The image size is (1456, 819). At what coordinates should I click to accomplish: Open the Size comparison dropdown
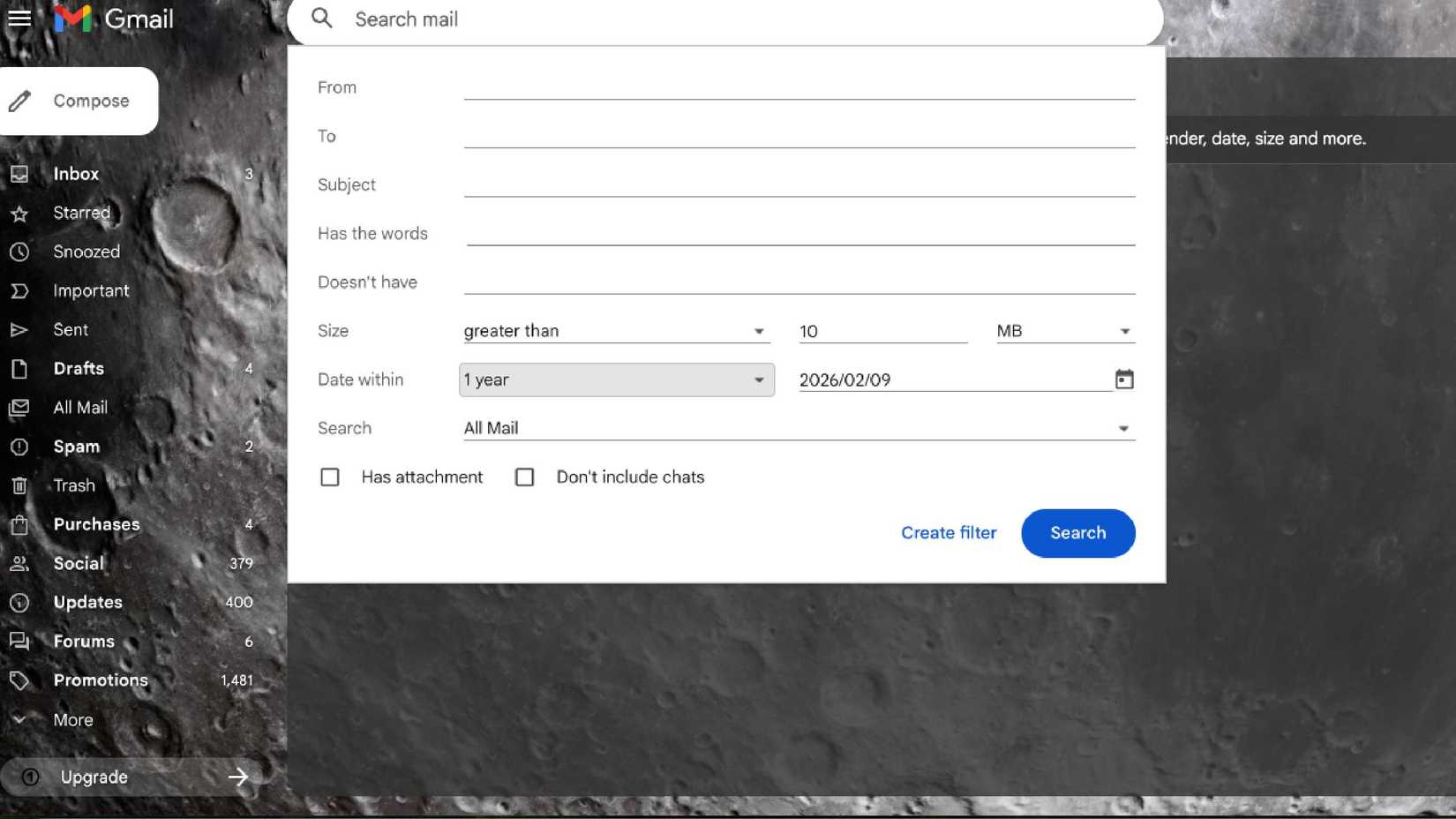click(x=615, y=331)
